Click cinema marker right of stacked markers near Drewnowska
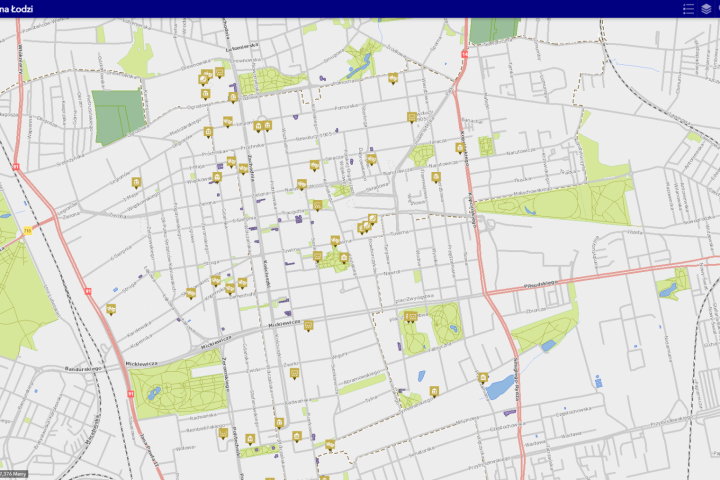The width and height of the screenshot is (720, 480). [x=219, y=73]
